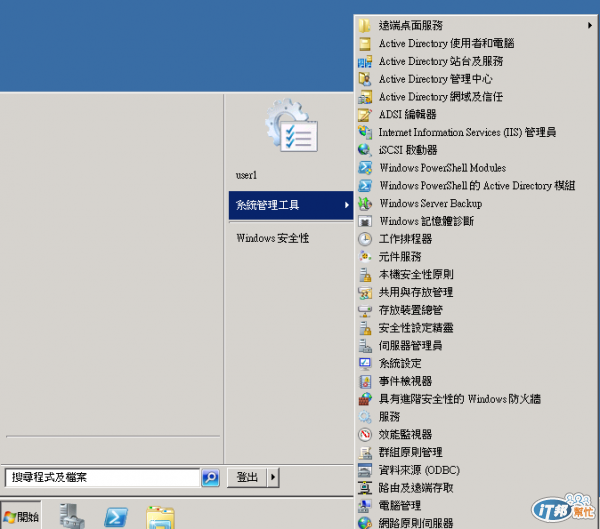Viewport: 600px width, 529px height.
Task: Click the 伺服器管理員 icon in menu
Action: click(x=365, y=346)
